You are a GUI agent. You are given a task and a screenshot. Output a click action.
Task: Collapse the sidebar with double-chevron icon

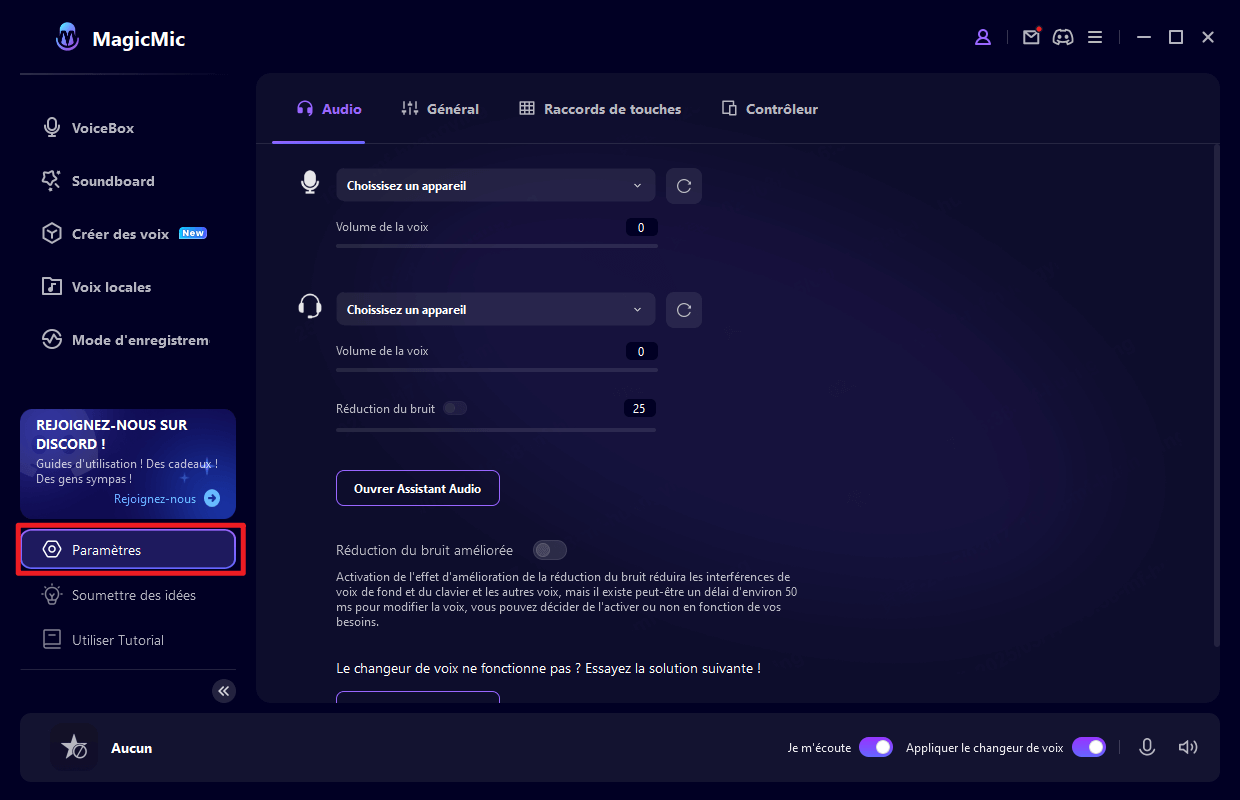(x=224, y=691)
